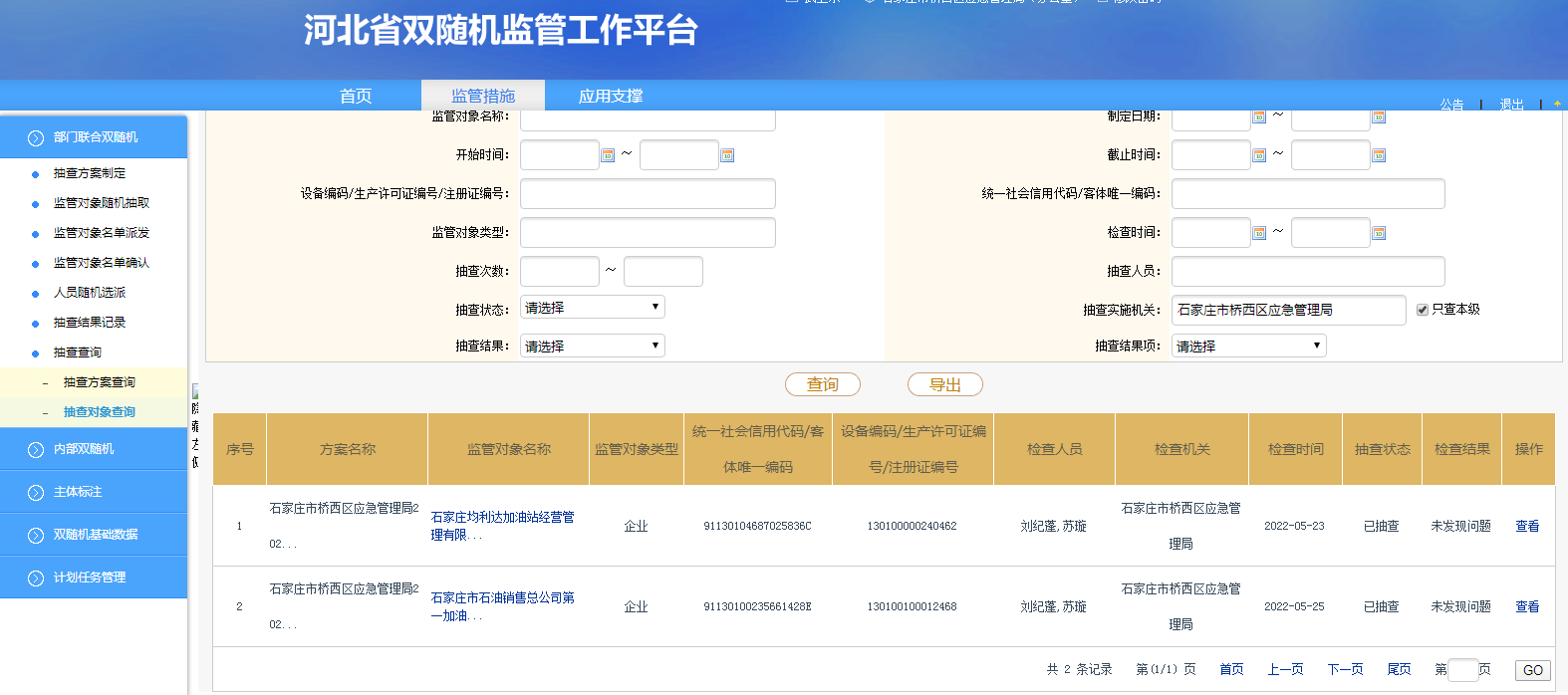Click device code 130100100012468

912,606
